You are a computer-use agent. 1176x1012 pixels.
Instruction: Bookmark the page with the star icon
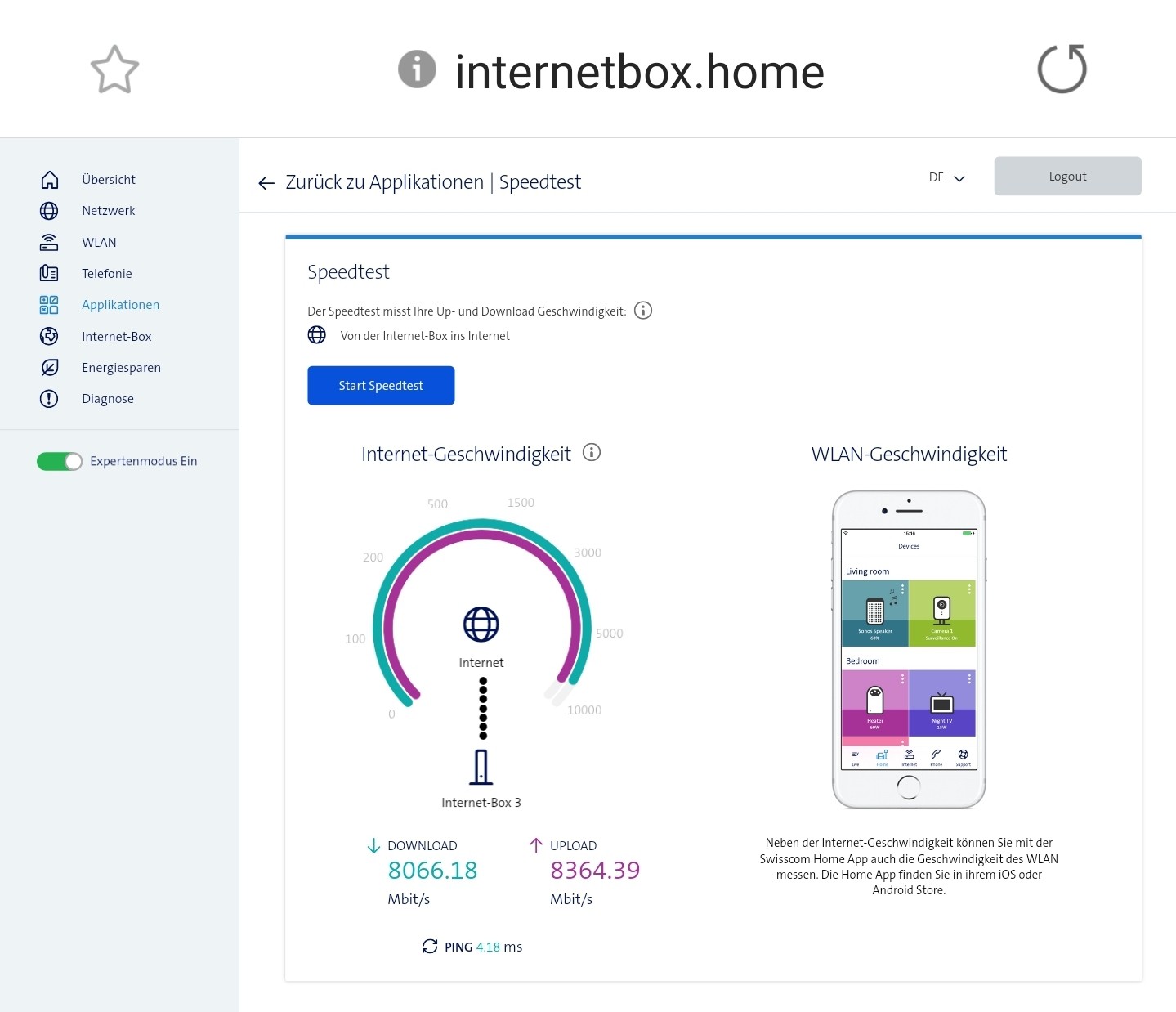(114, 69)
